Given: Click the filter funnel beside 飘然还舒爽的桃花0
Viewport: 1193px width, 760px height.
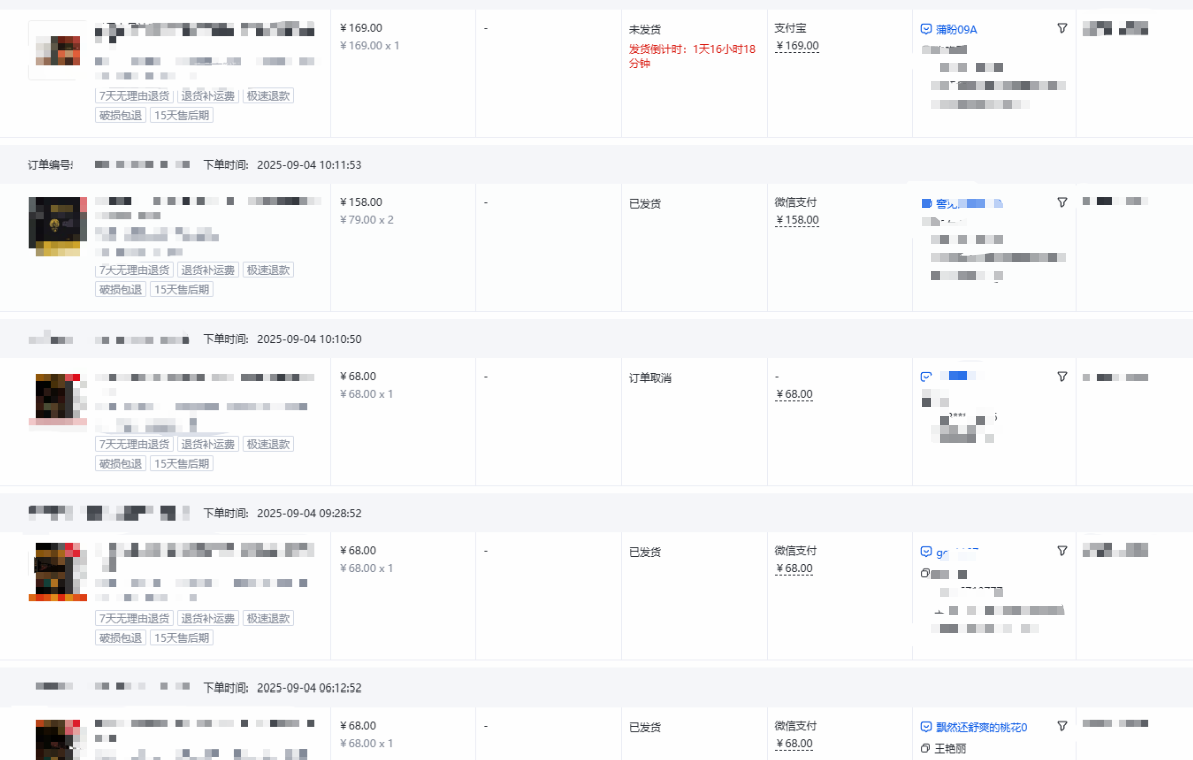Looking at the screenshot, I should click(x=1062, y=726).
